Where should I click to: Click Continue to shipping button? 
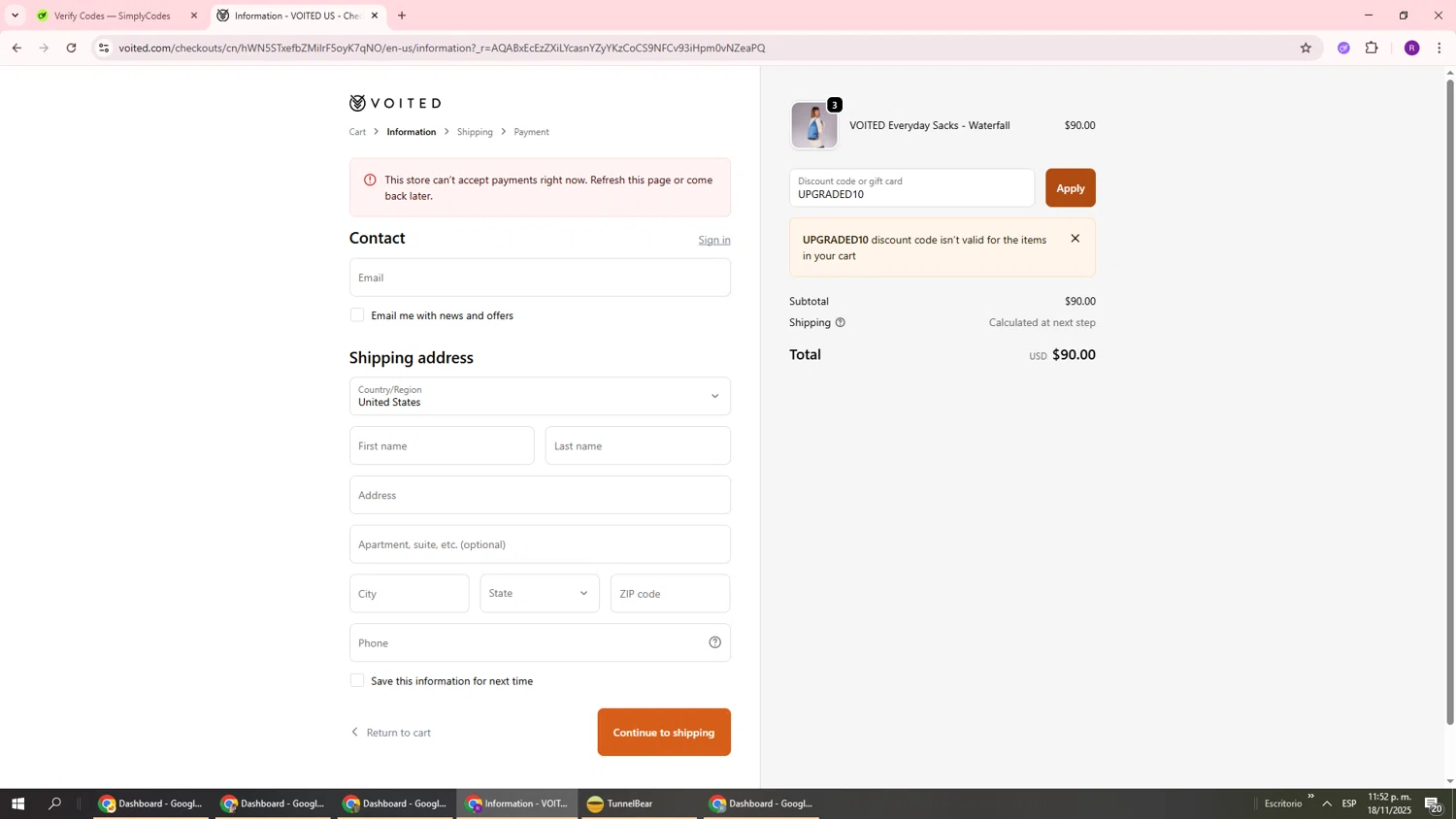pyautogui.click(x=664, y=733)
